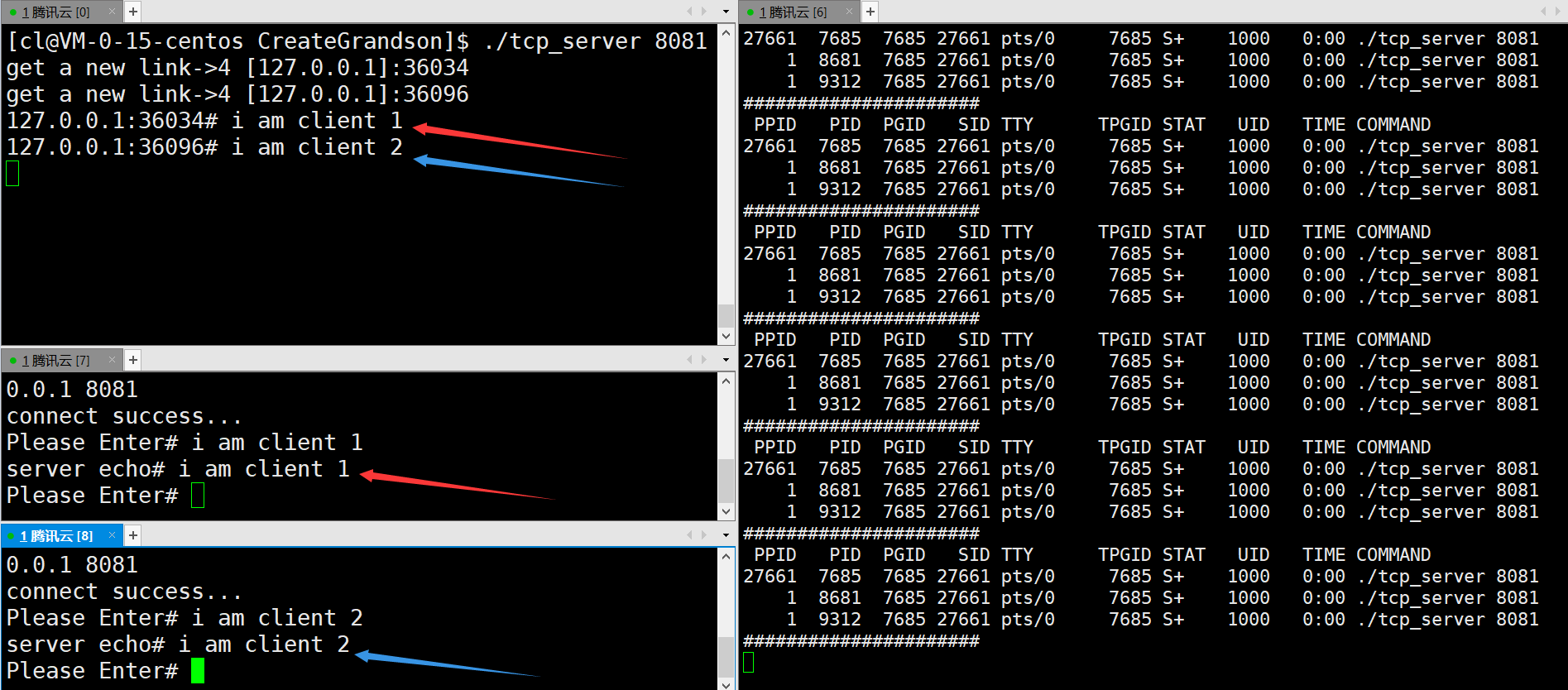Add a new tab next to 腾讯云 [6]
This screenshot has width=1568, height=690.
[x=870, y=12]
